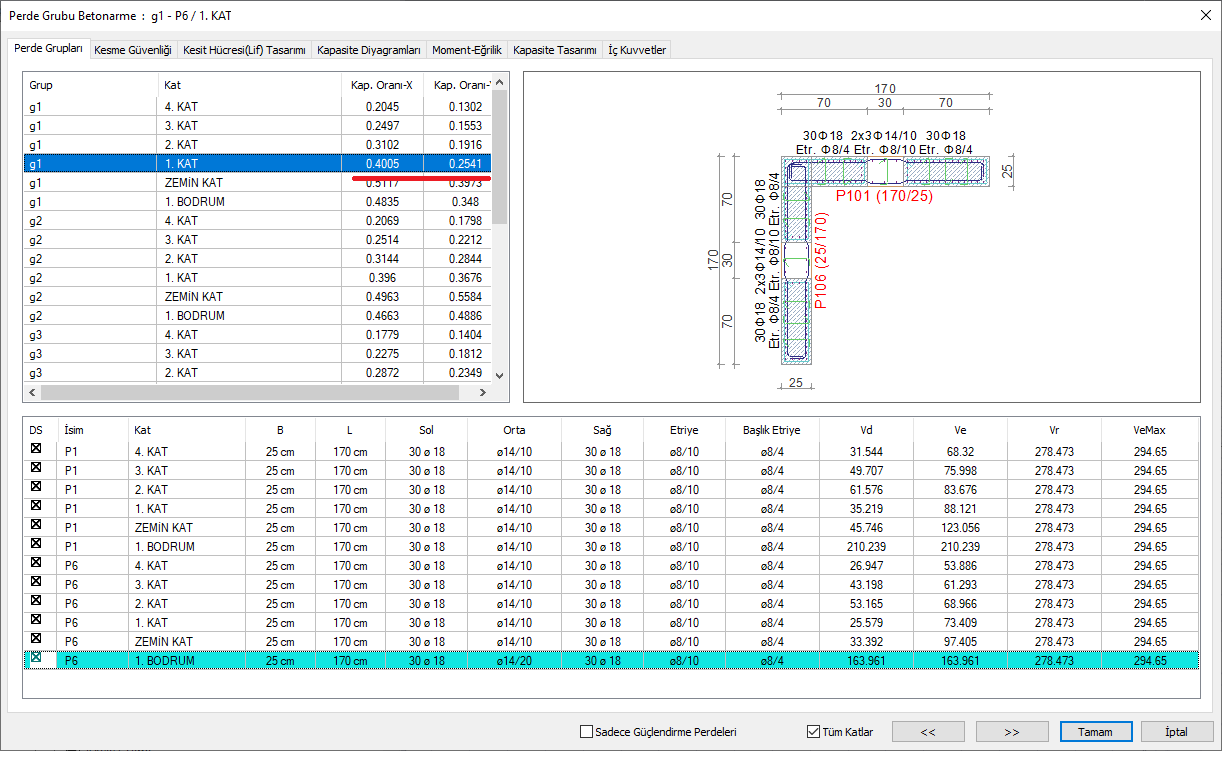Click the 61.293 Ve value
1228x762 pixels.
(x=961, y=584)
